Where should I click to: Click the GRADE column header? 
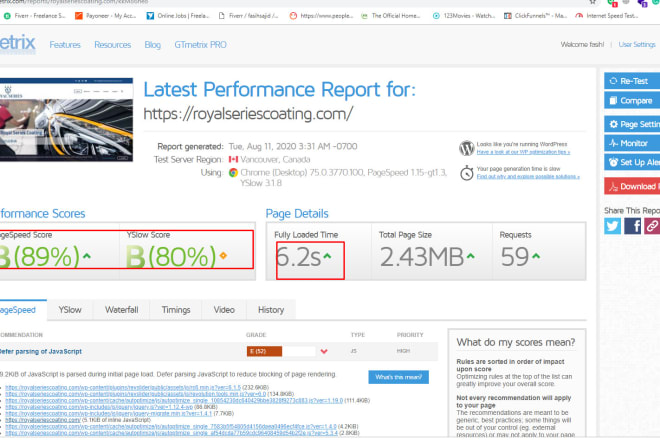(256, 335)
